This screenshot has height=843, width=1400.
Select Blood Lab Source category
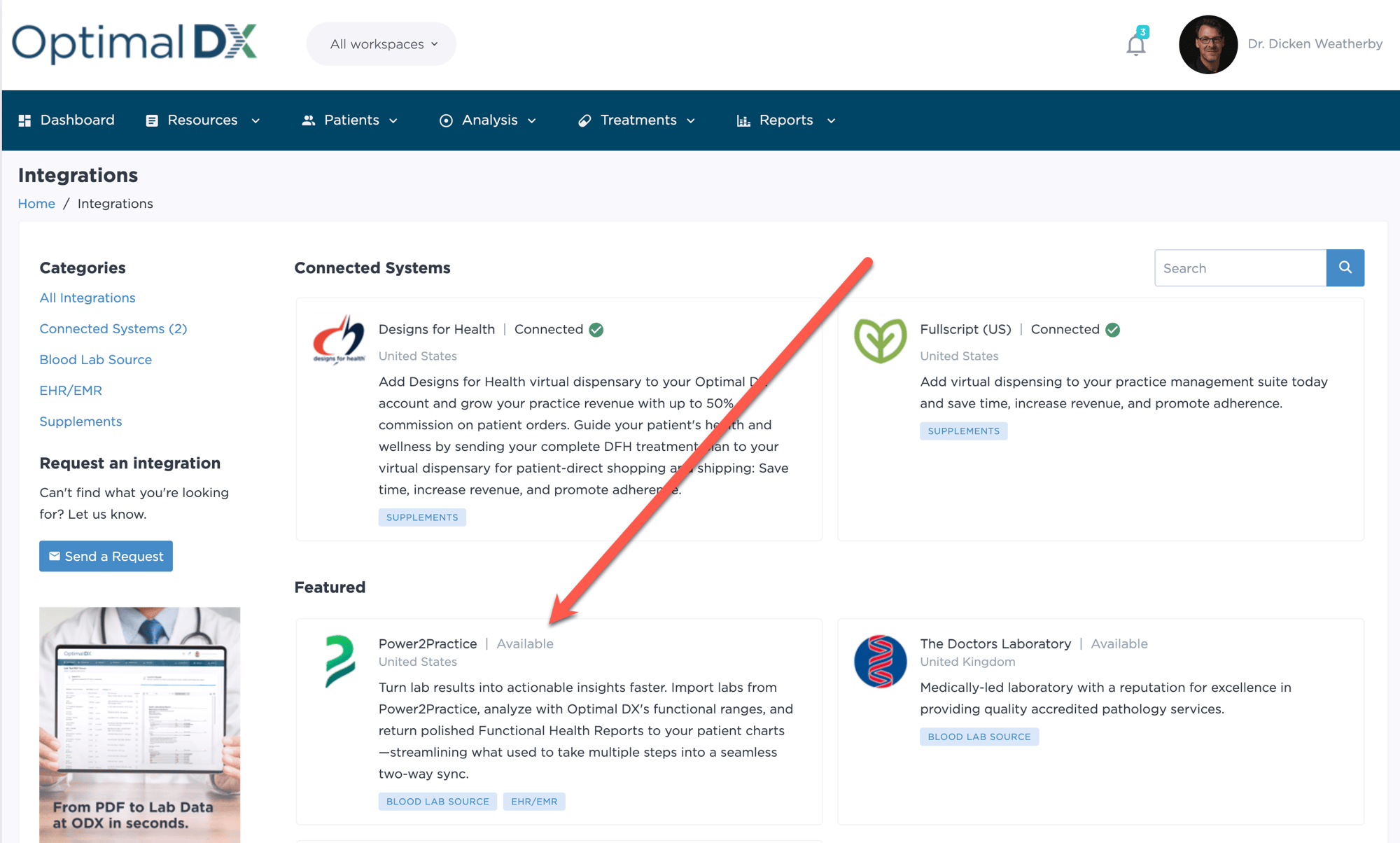96,359
